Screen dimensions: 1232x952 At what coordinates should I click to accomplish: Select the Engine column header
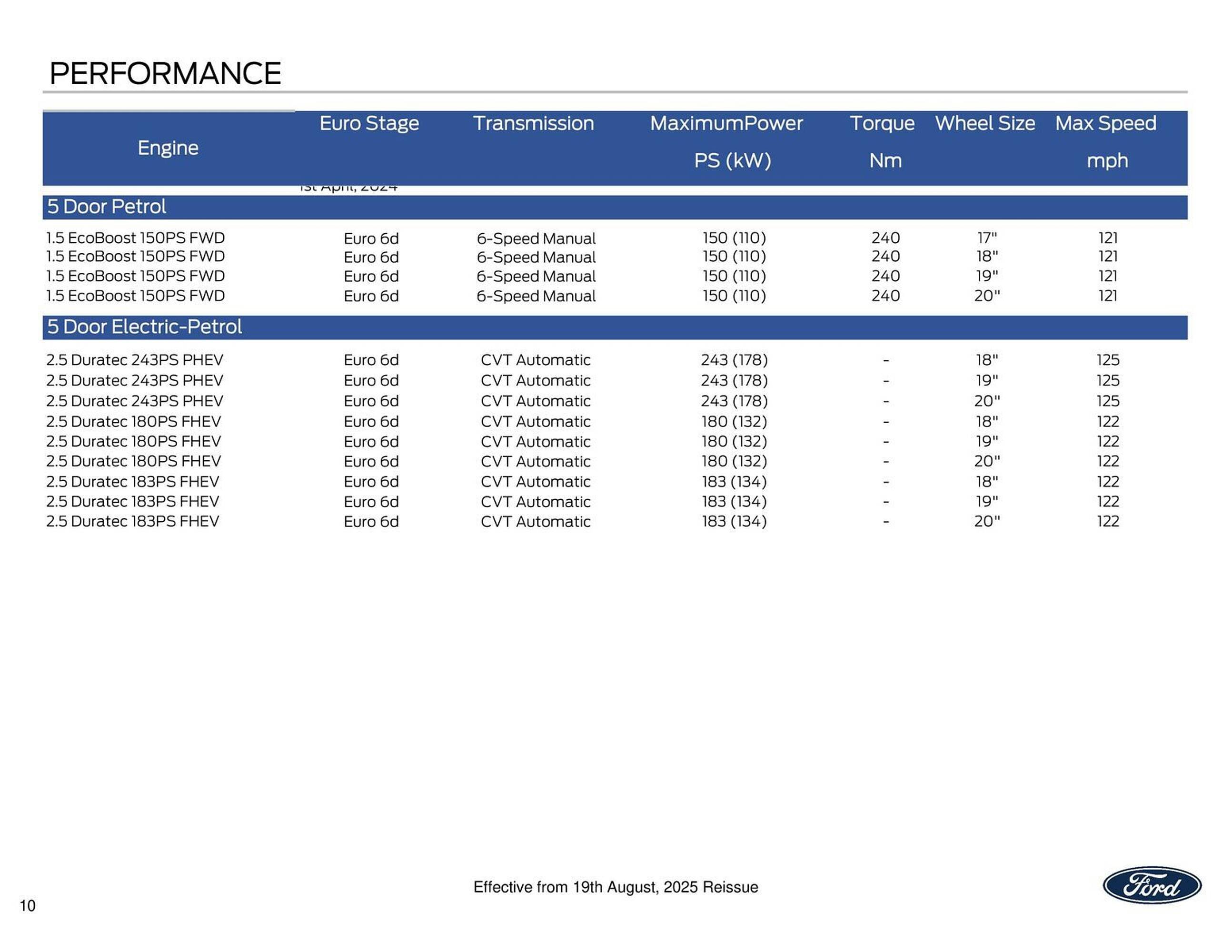[x=168, y=148]
